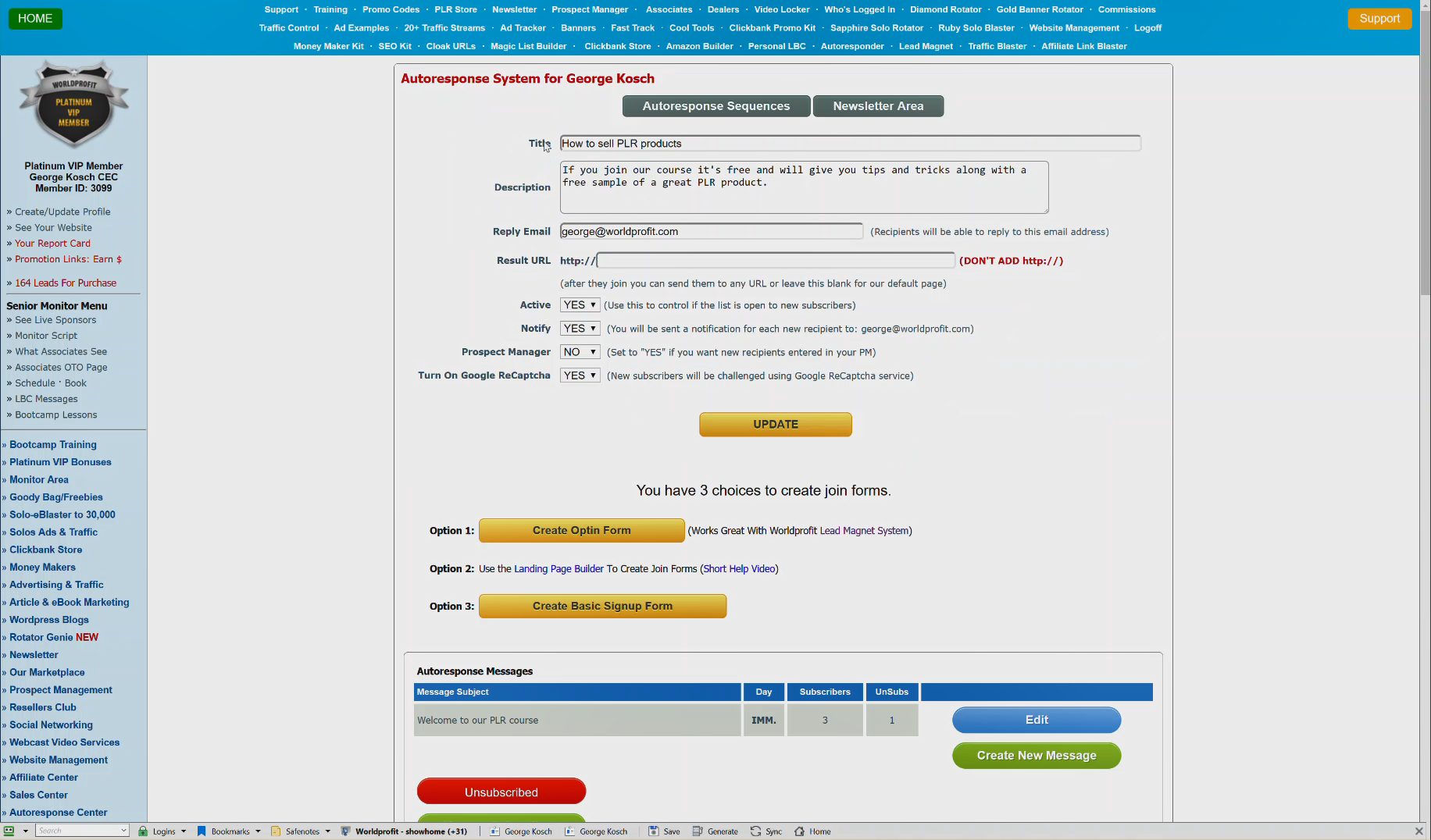Viewport: 1431px width, 840px height.
Task: Open the Google ReCaptcha YES dropdown
Action: 580,376
